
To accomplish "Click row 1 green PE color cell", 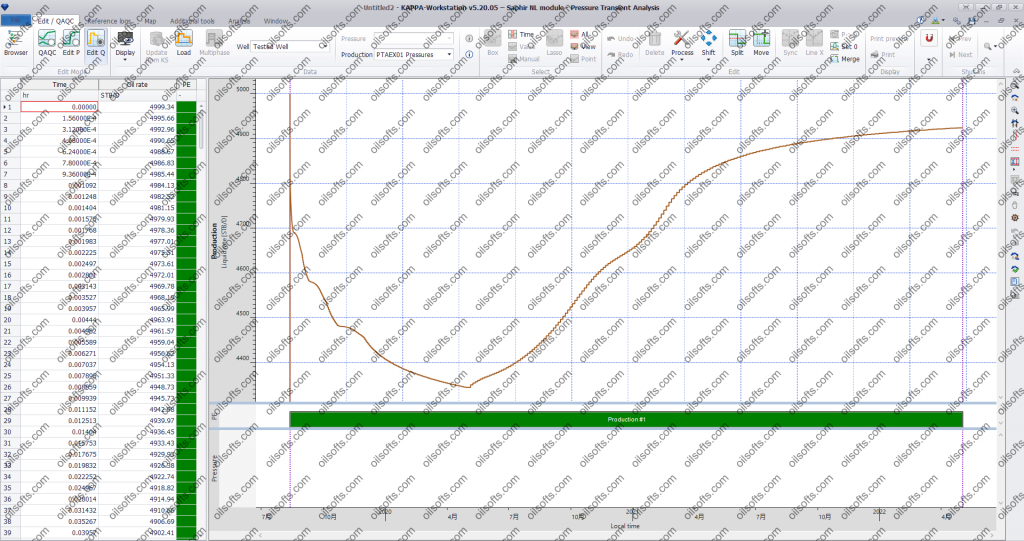I will (x=186, y=107).
